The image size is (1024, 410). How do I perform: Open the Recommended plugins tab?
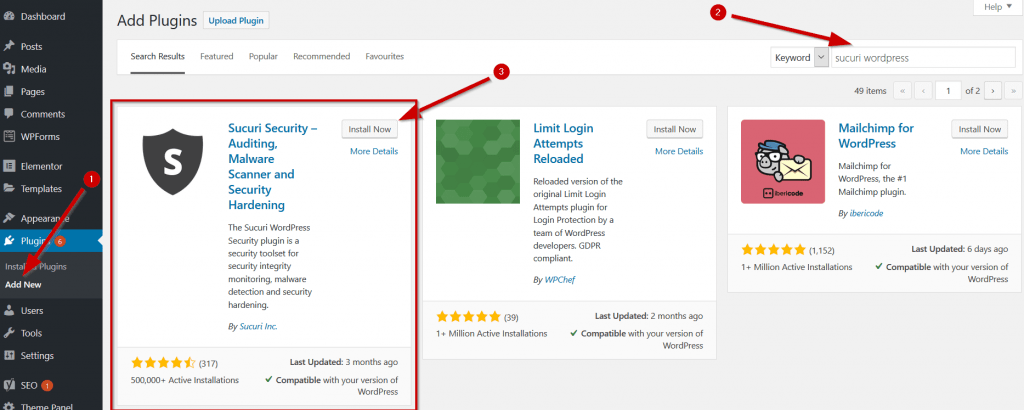(321, 57)
